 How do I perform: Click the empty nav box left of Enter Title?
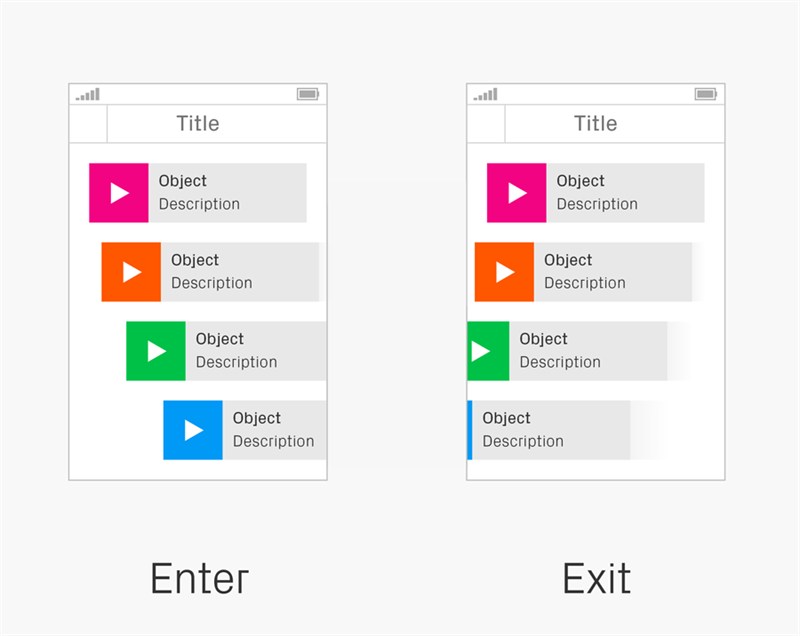click(88, 124)
